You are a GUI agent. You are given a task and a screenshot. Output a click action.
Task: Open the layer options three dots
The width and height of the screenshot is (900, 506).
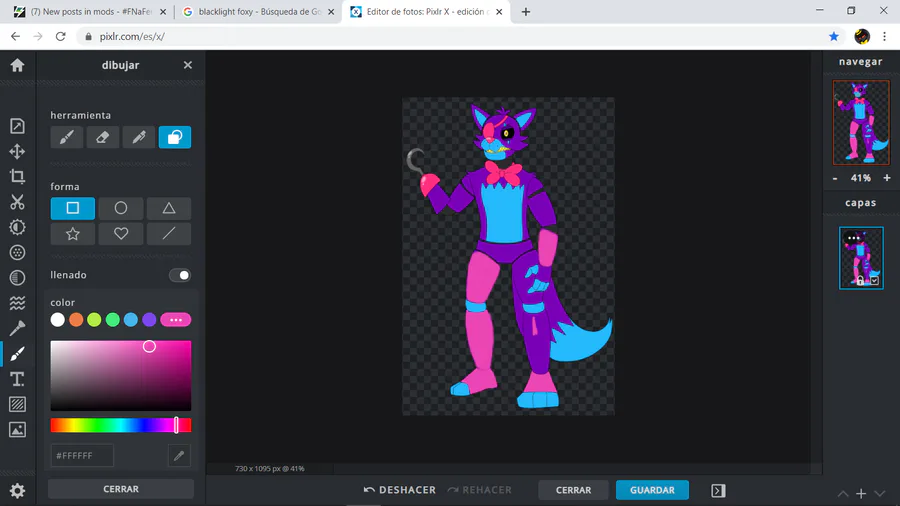[854, 238]
